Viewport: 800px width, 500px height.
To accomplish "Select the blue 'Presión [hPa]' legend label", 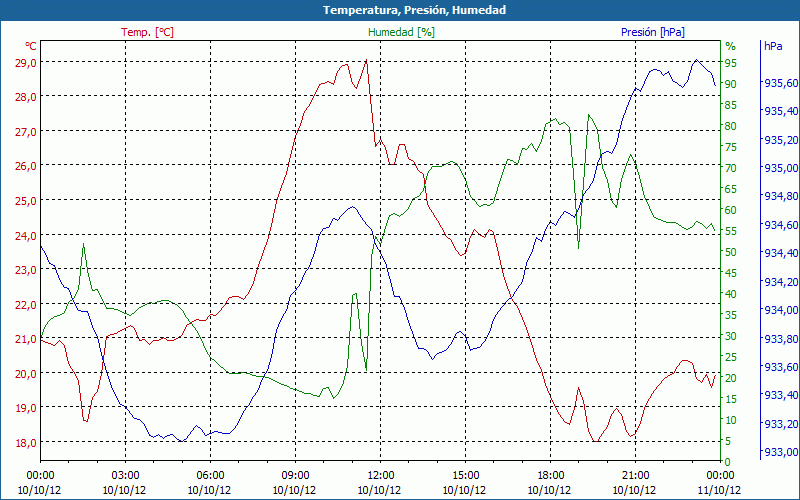I will [x=653, y=32].
